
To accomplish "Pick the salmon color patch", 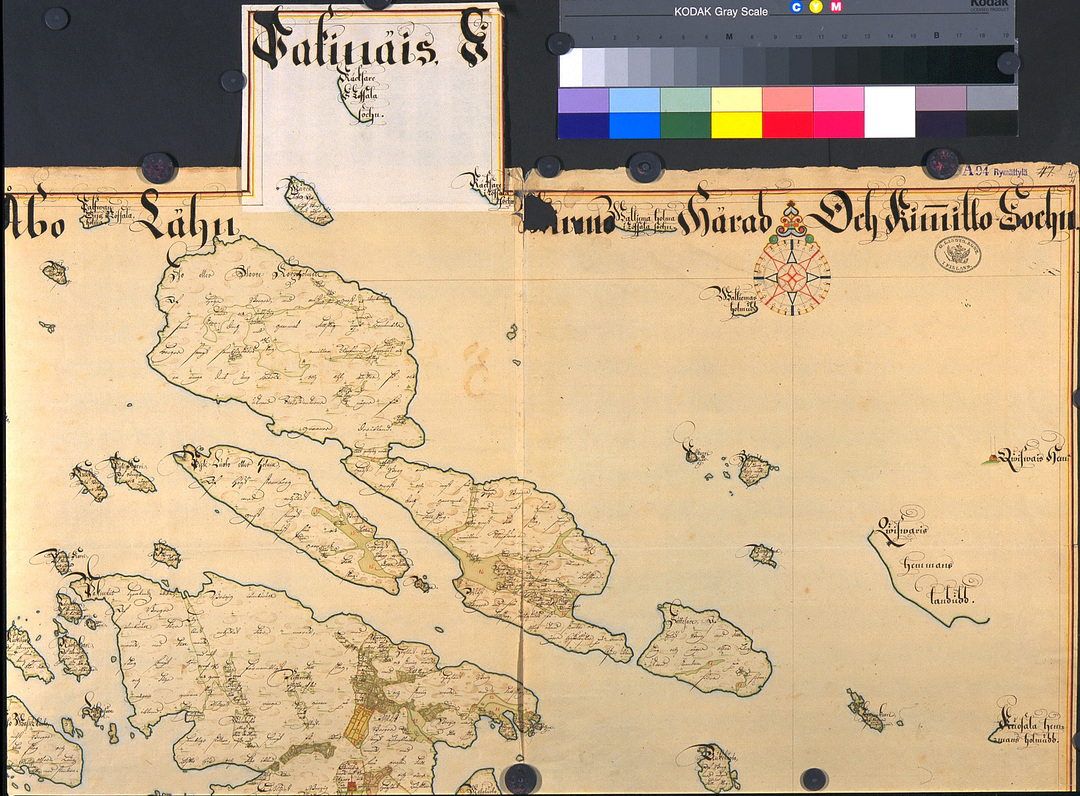I will pyautogui.click(x=787, y=100).
